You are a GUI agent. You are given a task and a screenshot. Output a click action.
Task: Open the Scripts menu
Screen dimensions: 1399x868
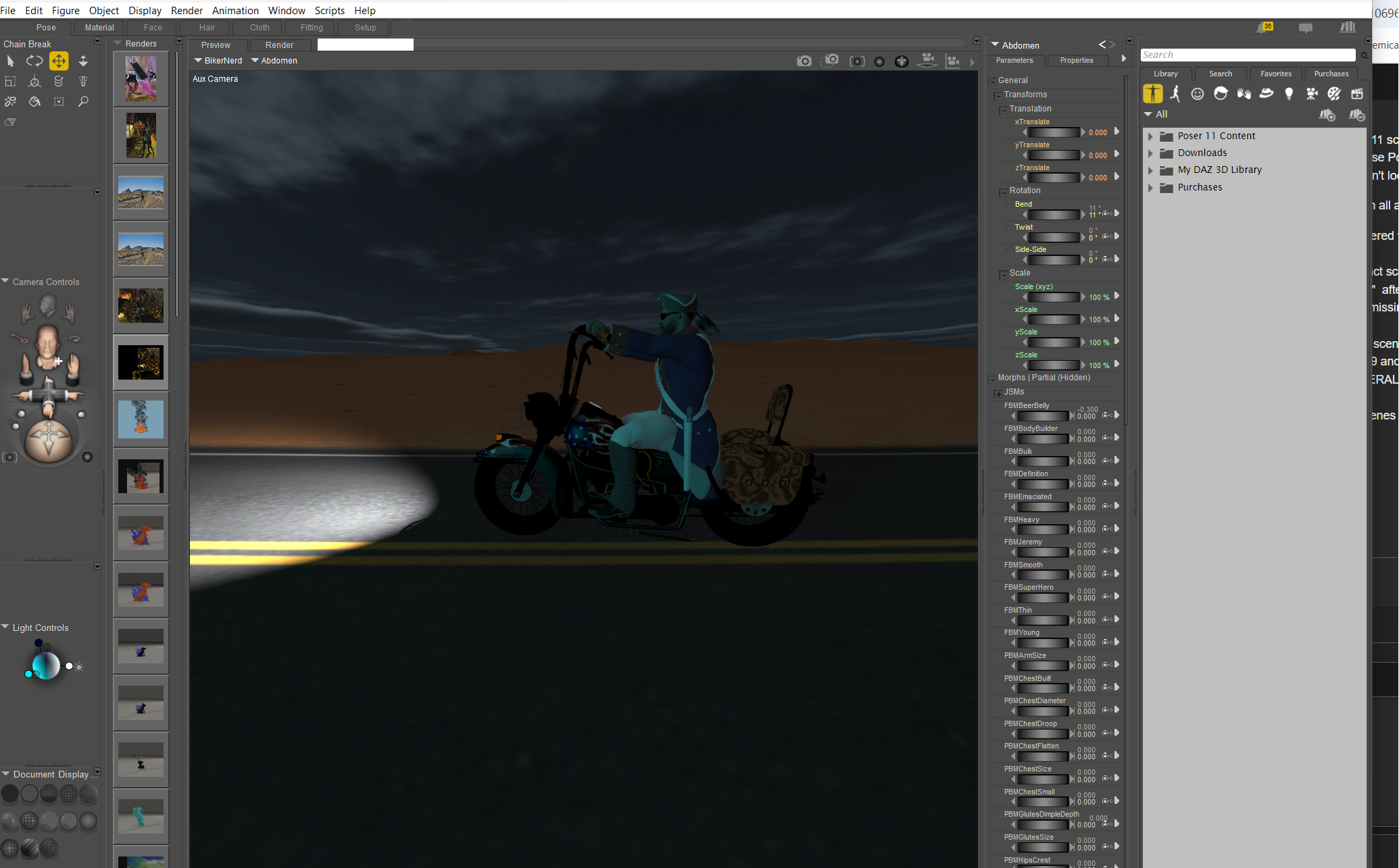329,10
